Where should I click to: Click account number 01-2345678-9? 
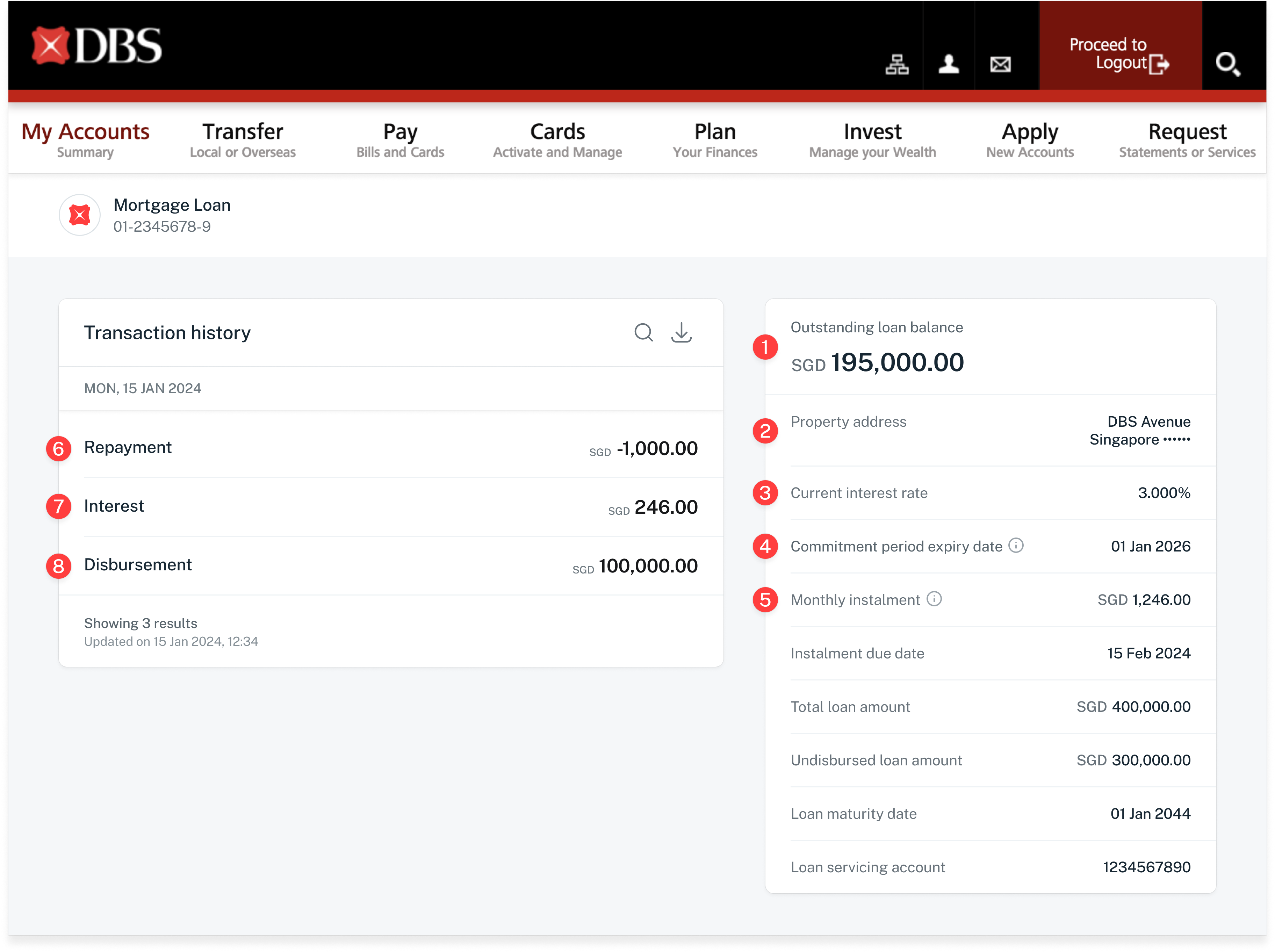point(162,226)
